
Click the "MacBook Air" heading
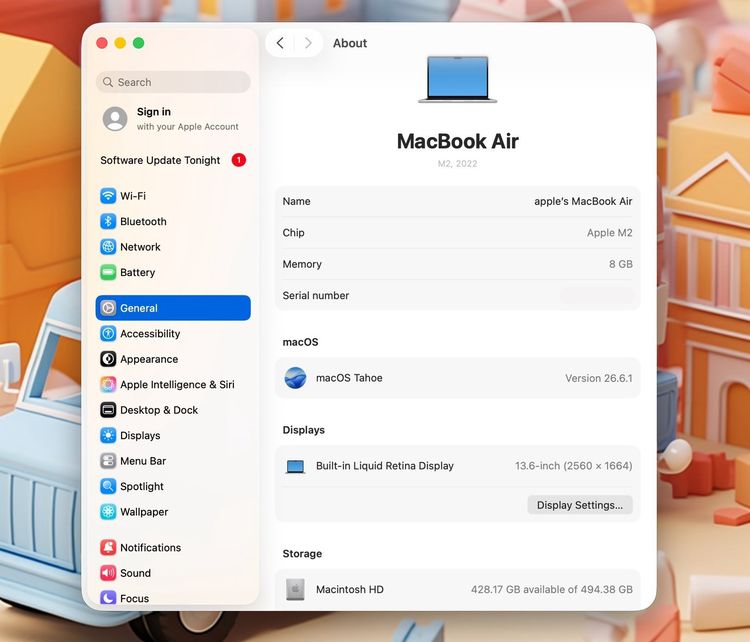click(458, 141)
